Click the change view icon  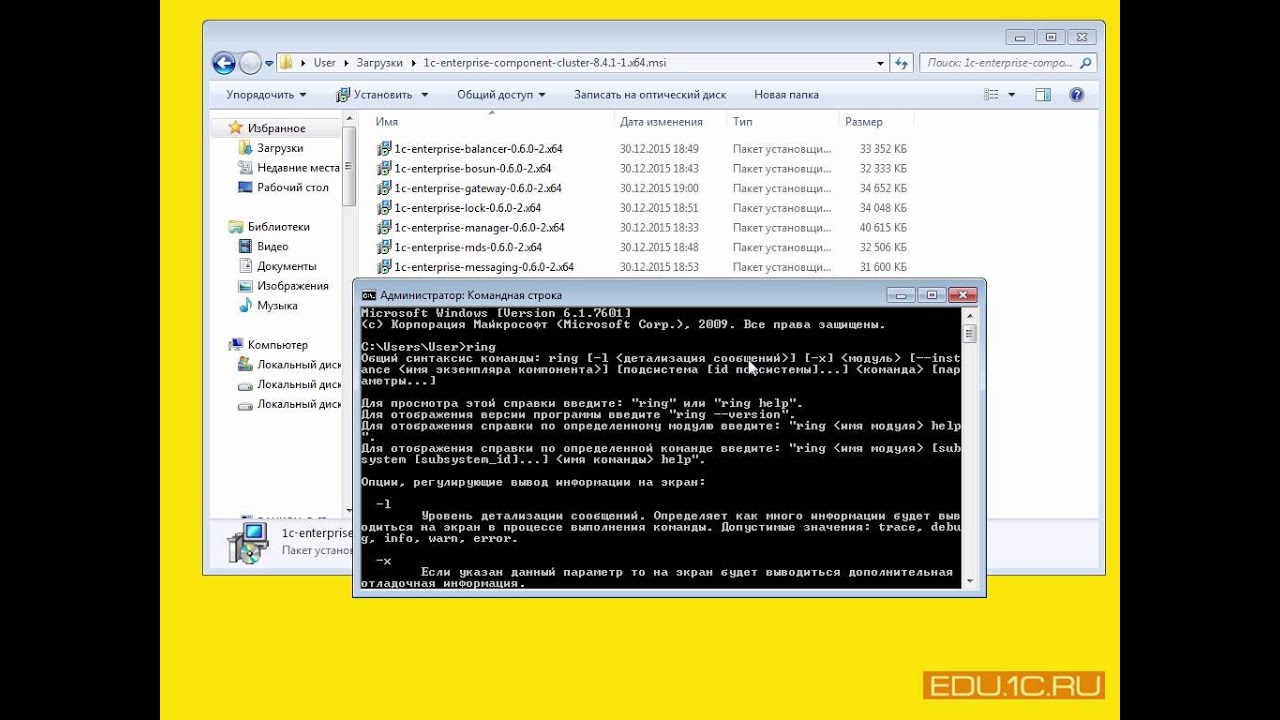[x=991, y=94]
